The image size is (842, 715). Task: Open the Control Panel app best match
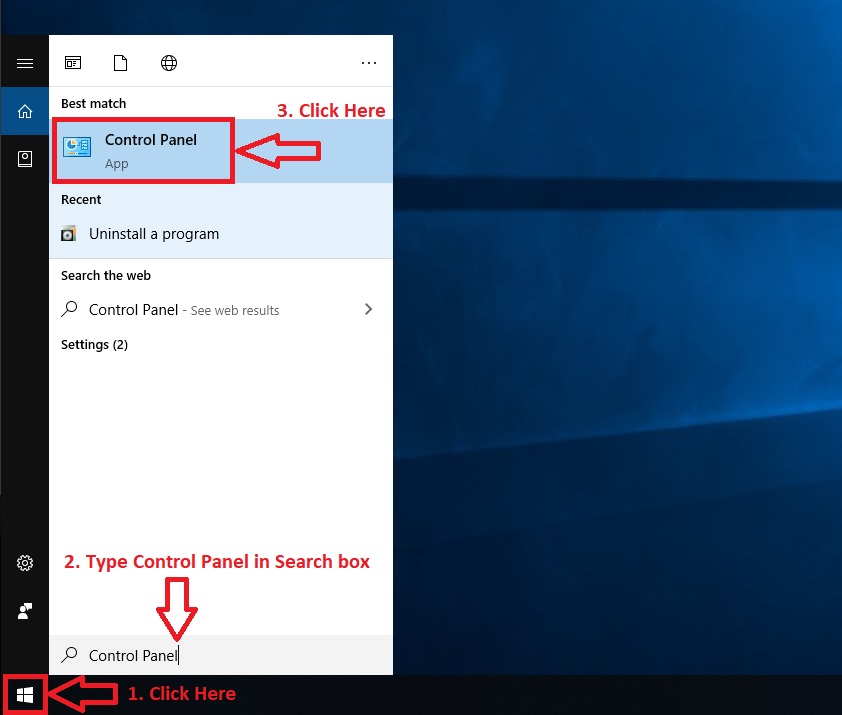pyautogui.click(x=222, y=151)
